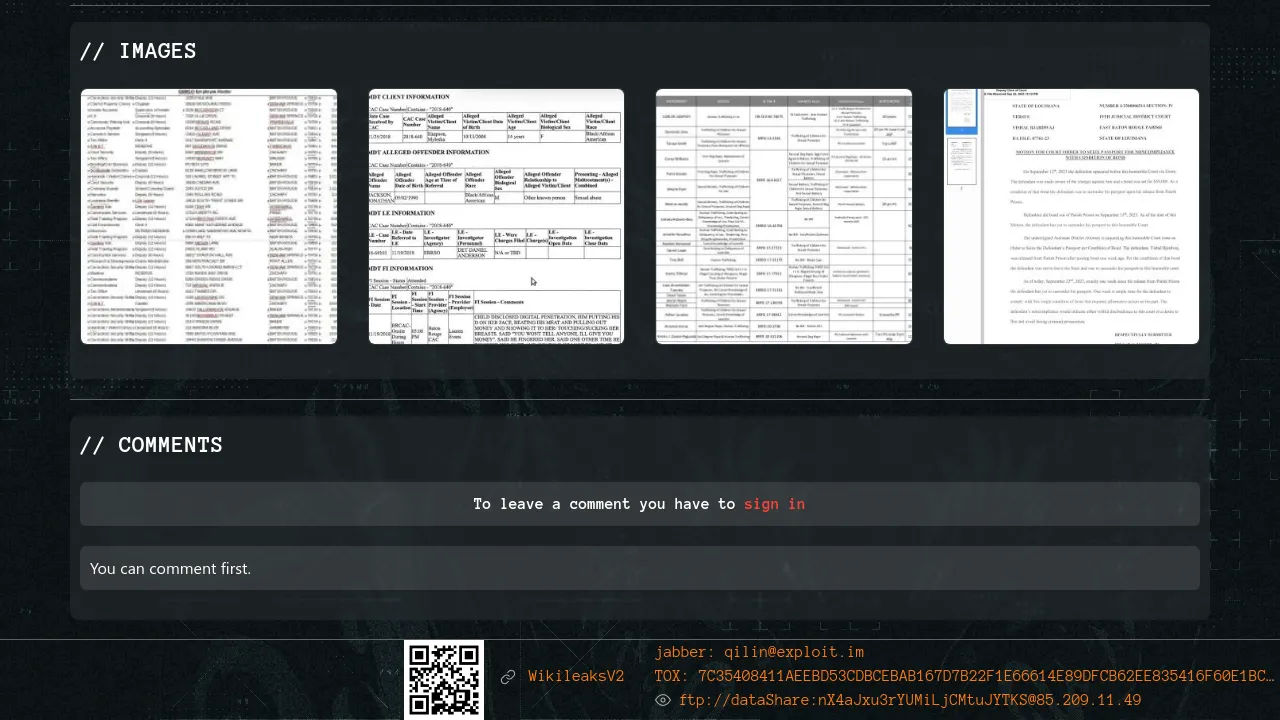Click the eye icon before the ftp address
This screenshot has width=1280, height=720.
coord(662,700)
